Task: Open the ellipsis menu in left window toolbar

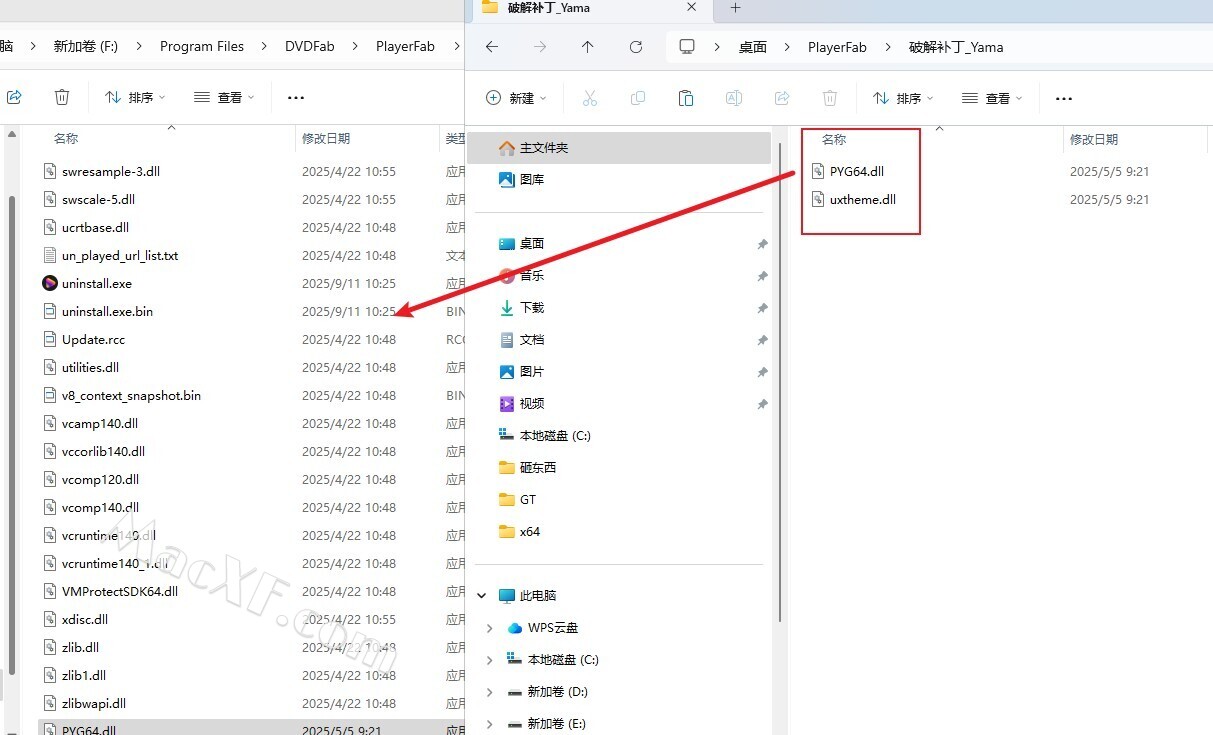Action: 295,97
